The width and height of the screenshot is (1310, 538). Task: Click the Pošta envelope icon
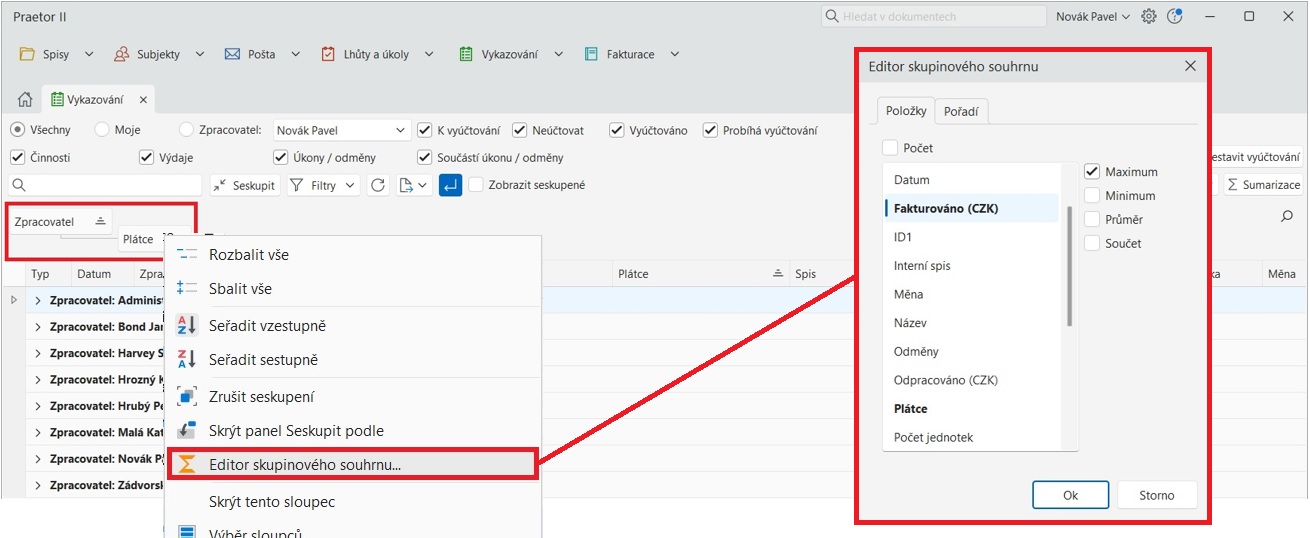coord(232,54)
